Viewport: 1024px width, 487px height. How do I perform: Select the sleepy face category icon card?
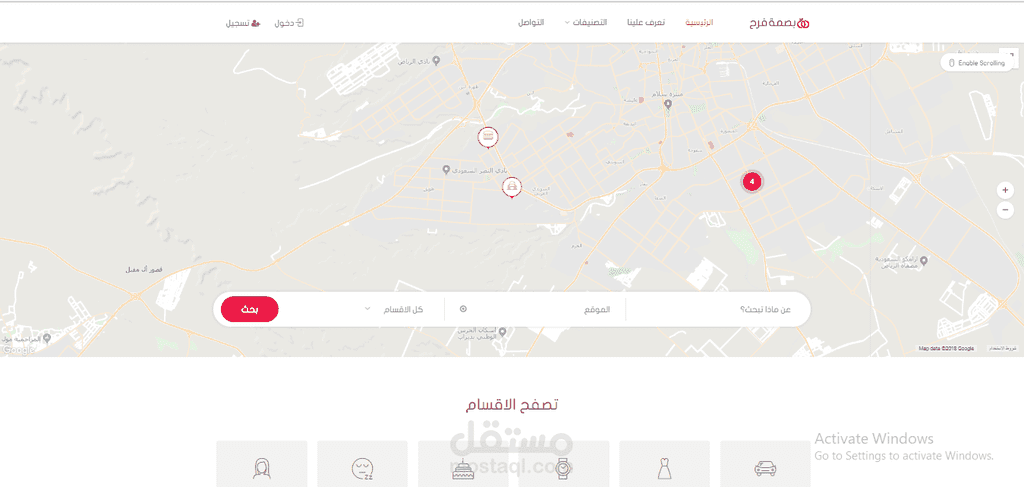tap(362, 463)
